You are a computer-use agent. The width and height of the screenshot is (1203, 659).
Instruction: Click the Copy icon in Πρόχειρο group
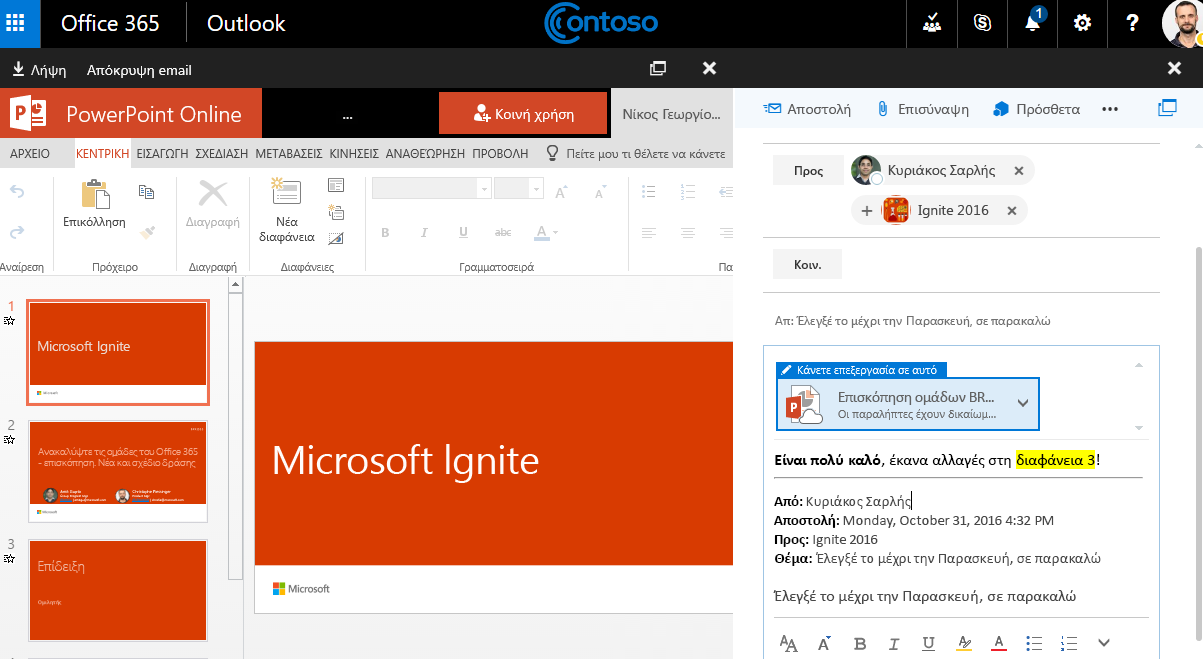(147, 192)
